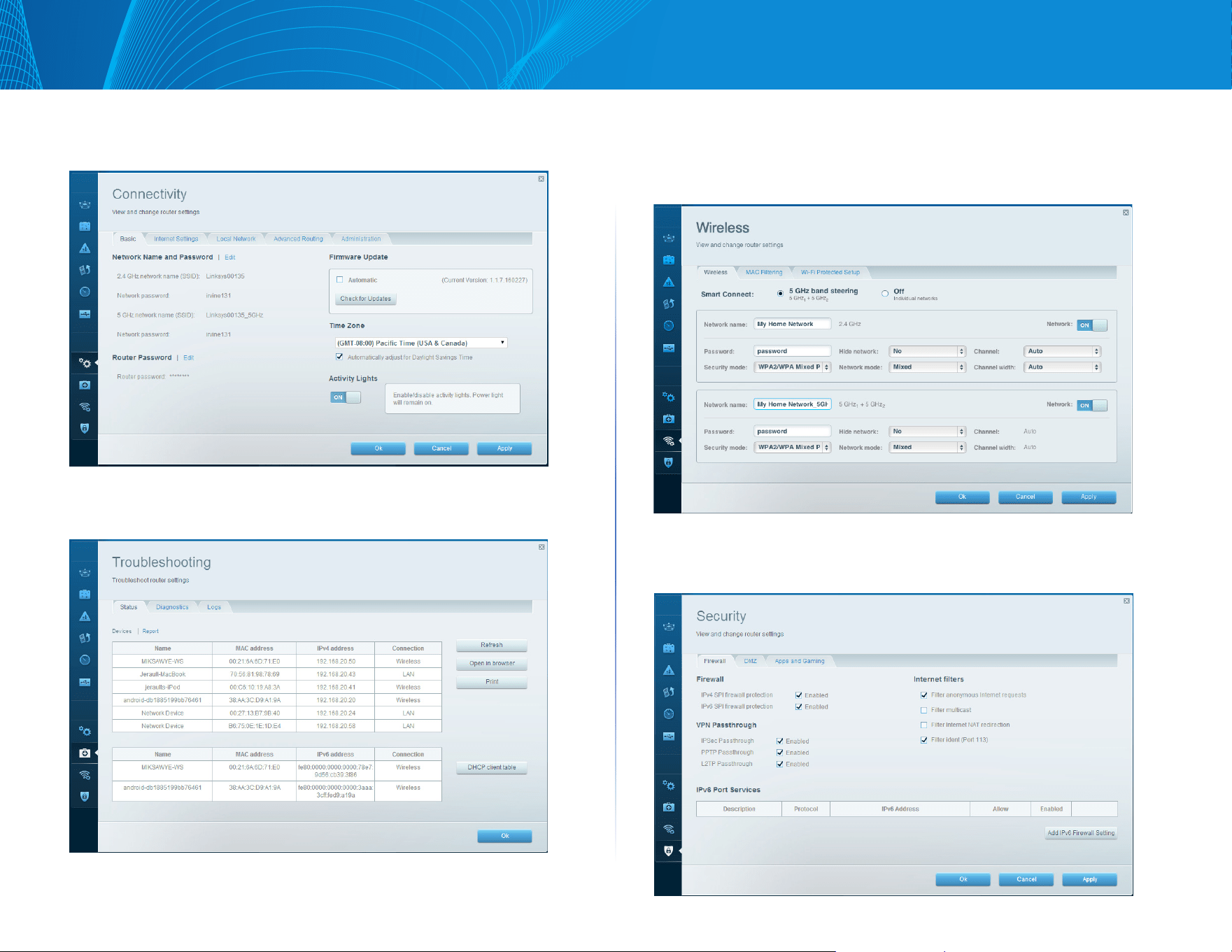The width and height of the screenshot is (1232, 952).
Task: Open the Parental Controls warning icon in Connectivity sidebar
Action: tap(85, 248)
